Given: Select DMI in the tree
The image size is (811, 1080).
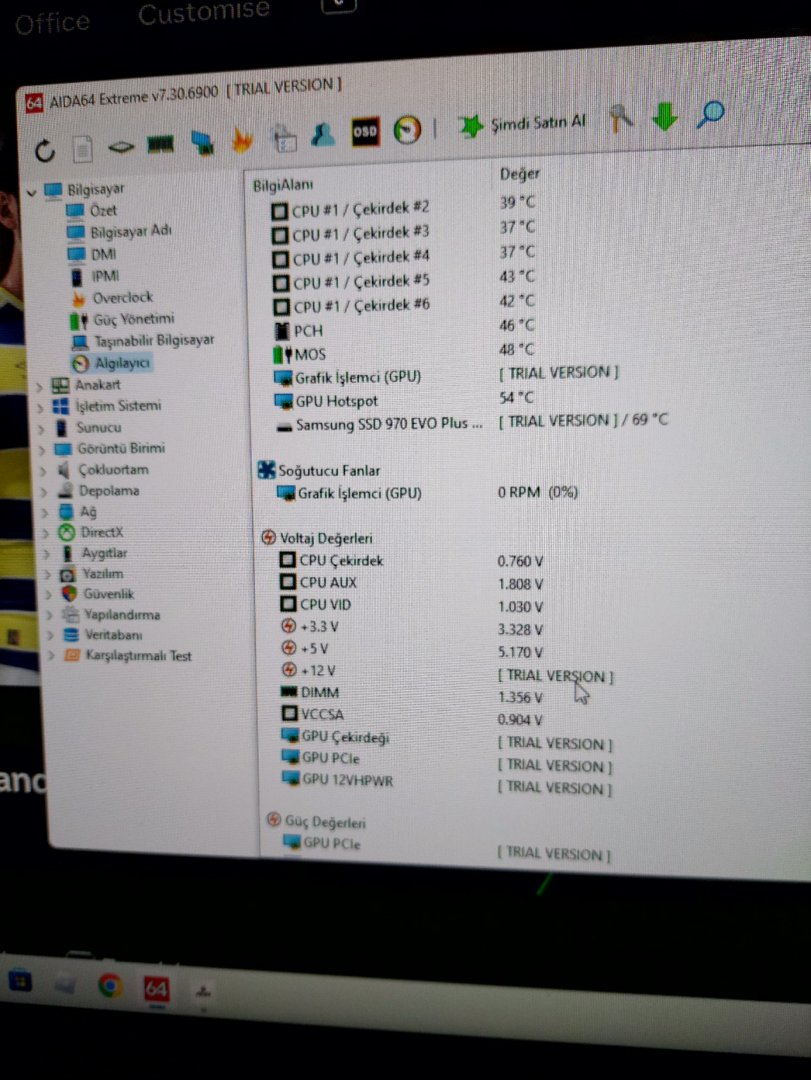Looking at the screenshot, I should tap(103, 254).
